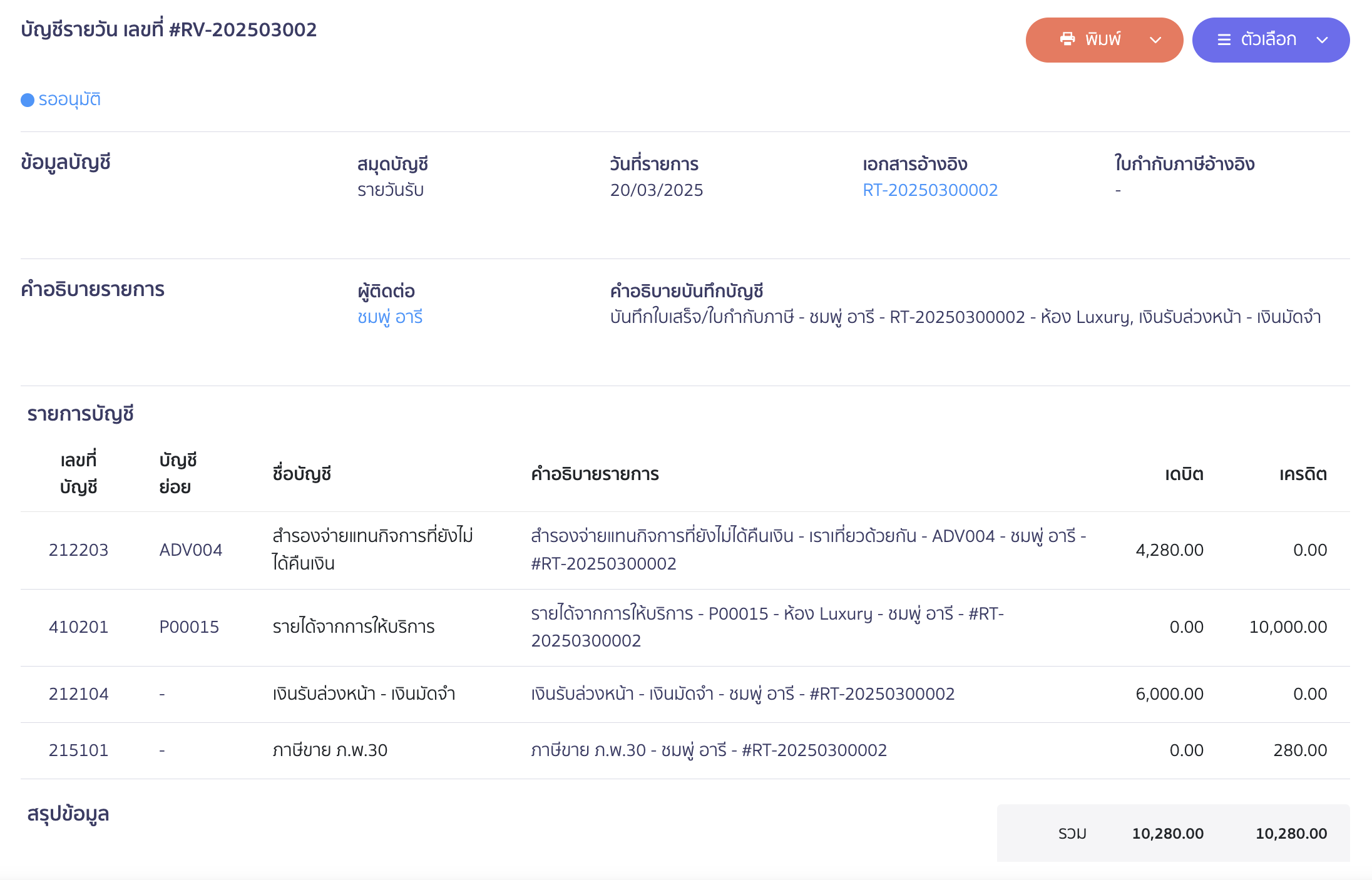Screen dimensions: 1372x880
Task: Click the journal book value รายวันรับ
Action: point(391,190)
